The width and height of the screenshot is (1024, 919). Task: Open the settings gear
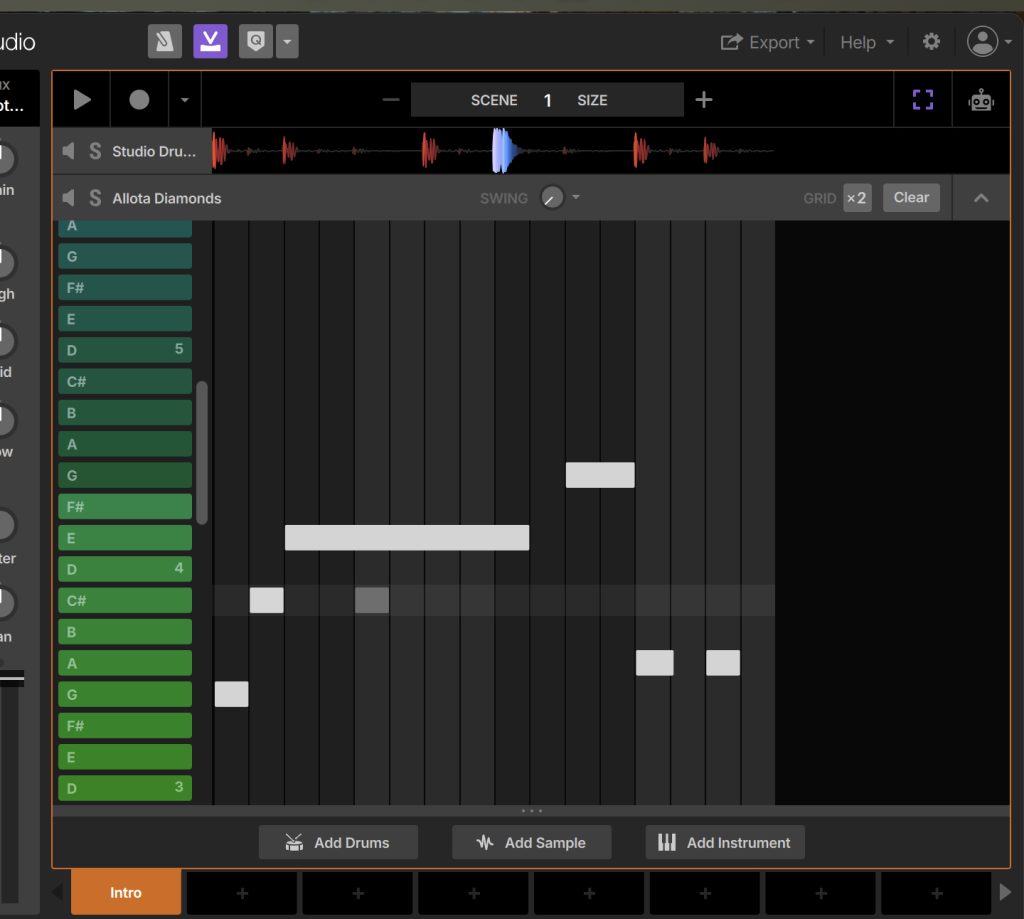click(931, 42)
